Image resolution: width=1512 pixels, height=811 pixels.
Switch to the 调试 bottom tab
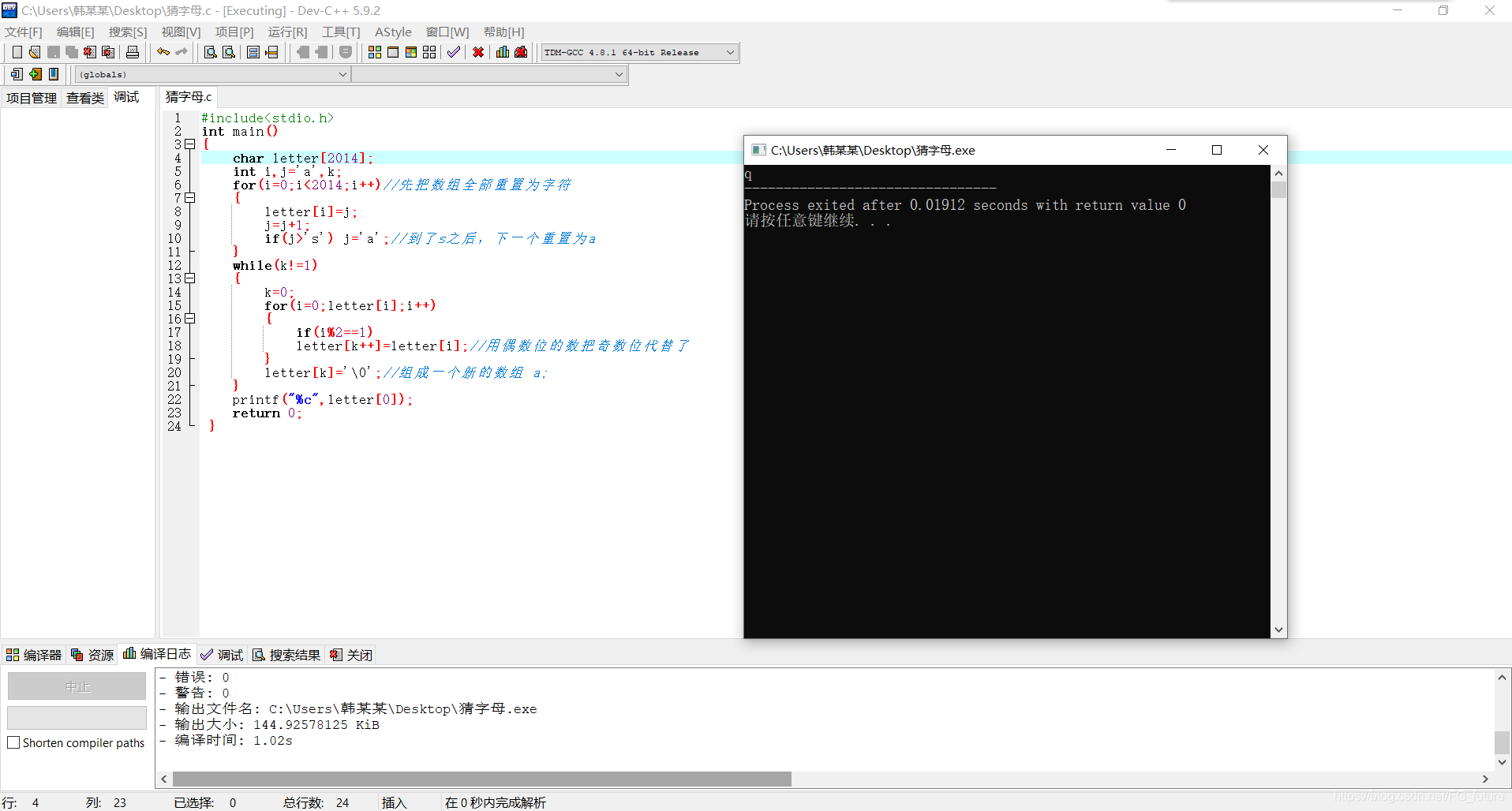point(223,655)
